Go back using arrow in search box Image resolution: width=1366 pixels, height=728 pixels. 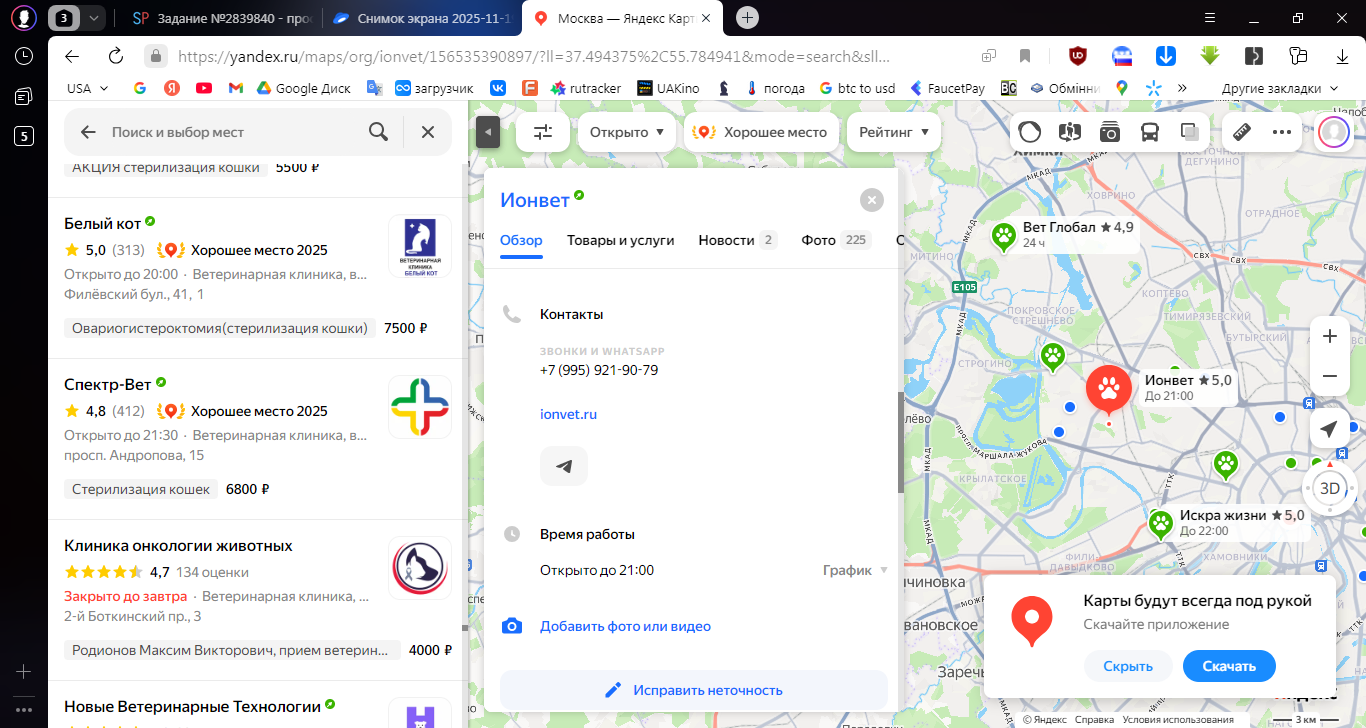pos(88,132)
